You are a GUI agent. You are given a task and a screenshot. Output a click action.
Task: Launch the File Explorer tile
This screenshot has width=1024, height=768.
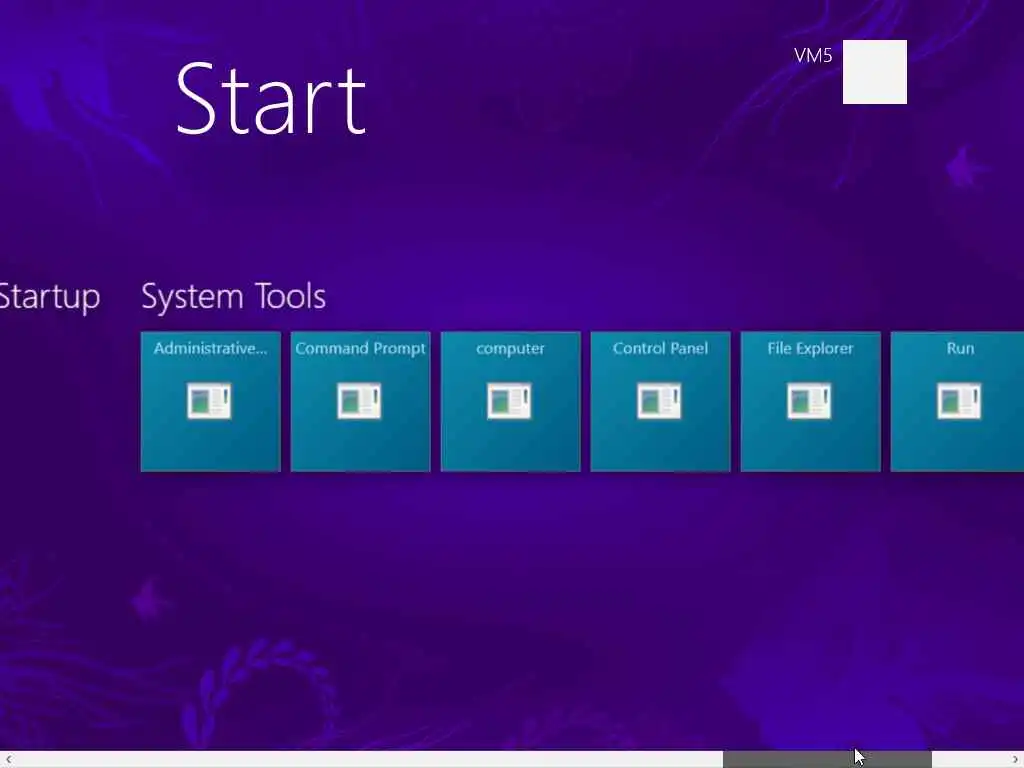(810, 402)
